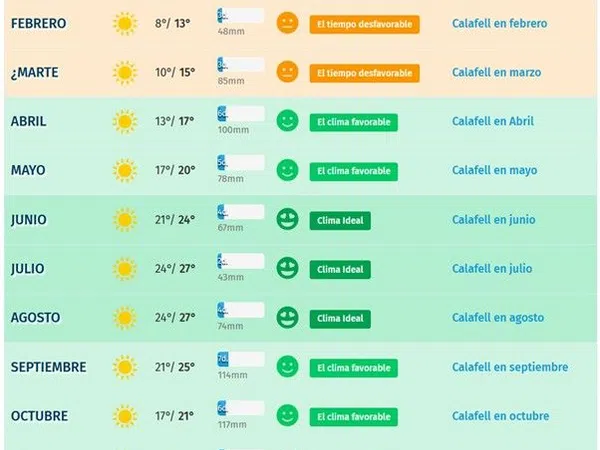Image resolution: width=600 pixels, height=450 pixels.
Task: Click the rainfall bar showing 100mm for ABRIL
Action: pos(240,114)
